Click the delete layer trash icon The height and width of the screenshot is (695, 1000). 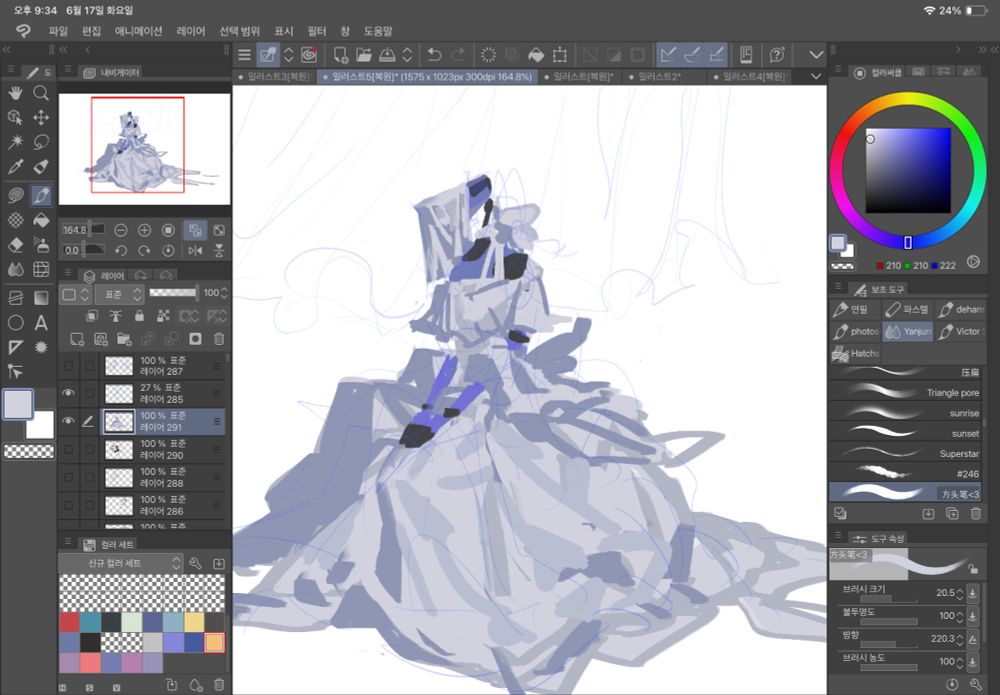[219, 339]
